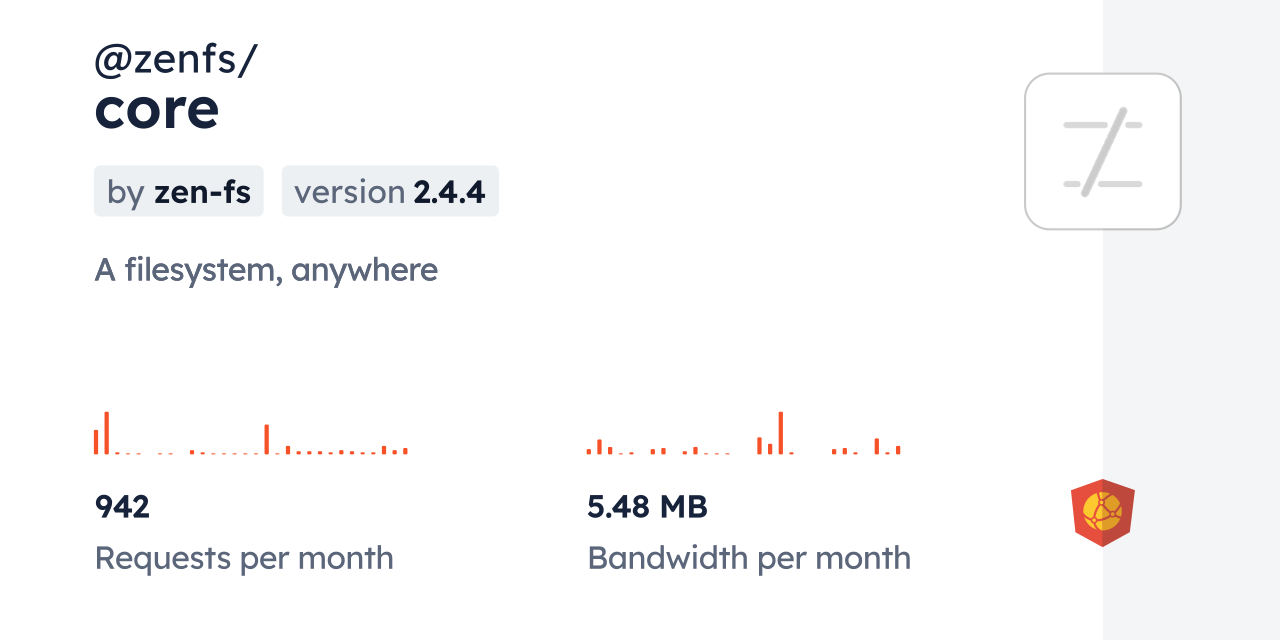Click the "@zenfs/" scope text
This screenshot has height=640, width=1280.
point(176,61)
